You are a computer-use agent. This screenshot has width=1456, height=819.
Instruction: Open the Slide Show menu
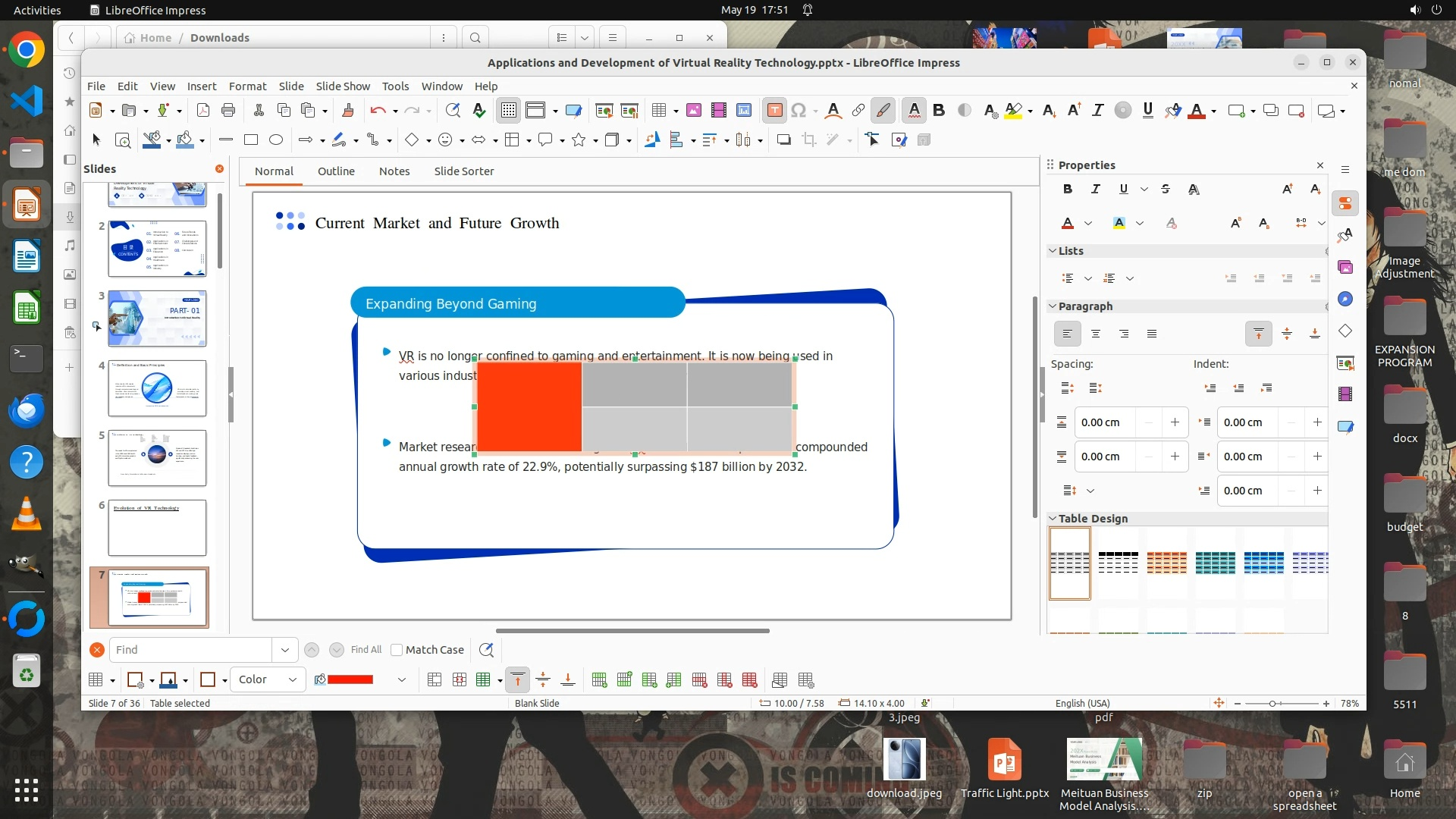(343, 86)
